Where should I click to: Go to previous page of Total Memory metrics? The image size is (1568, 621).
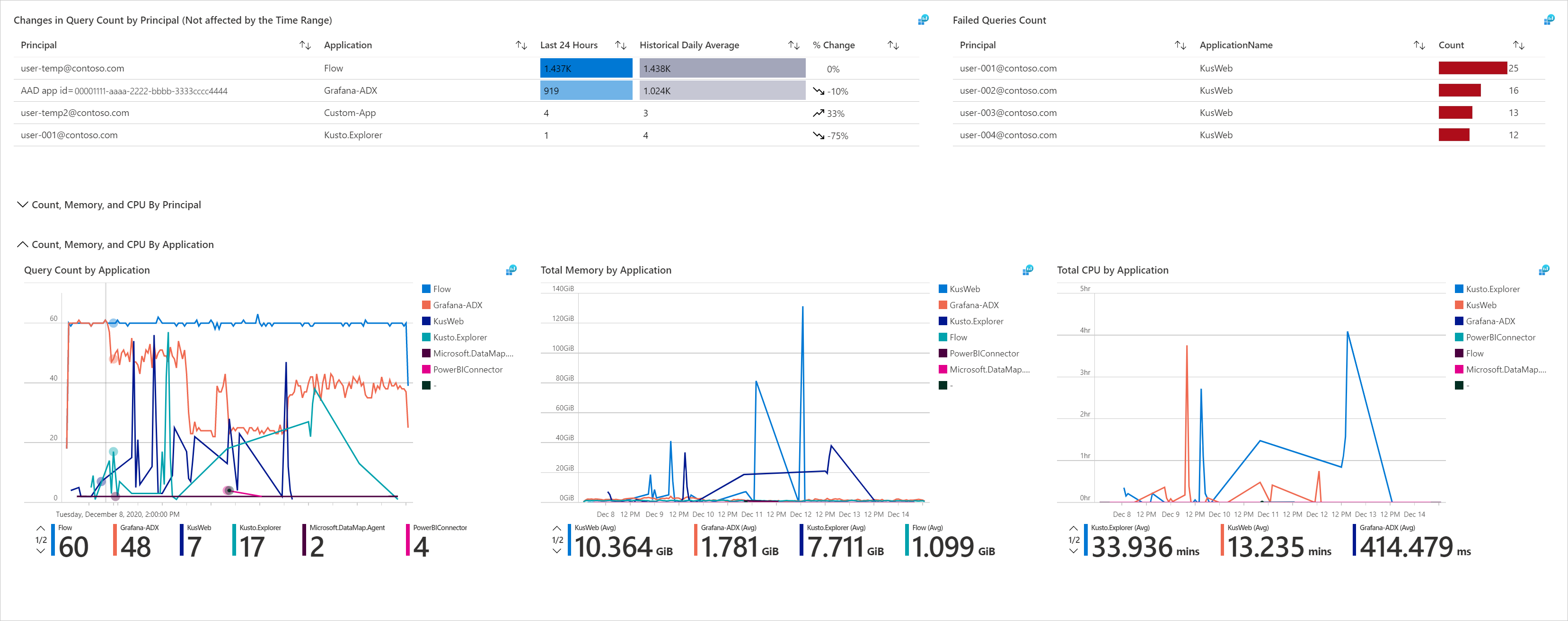(557, 528)
